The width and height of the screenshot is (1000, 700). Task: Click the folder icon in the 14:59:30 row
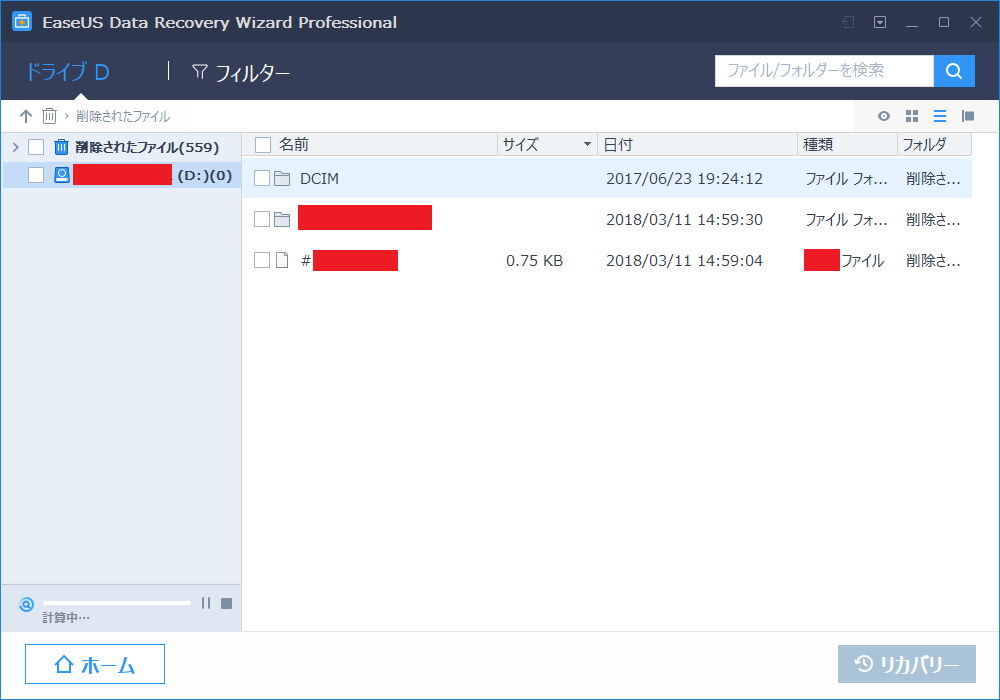(282, 219)
